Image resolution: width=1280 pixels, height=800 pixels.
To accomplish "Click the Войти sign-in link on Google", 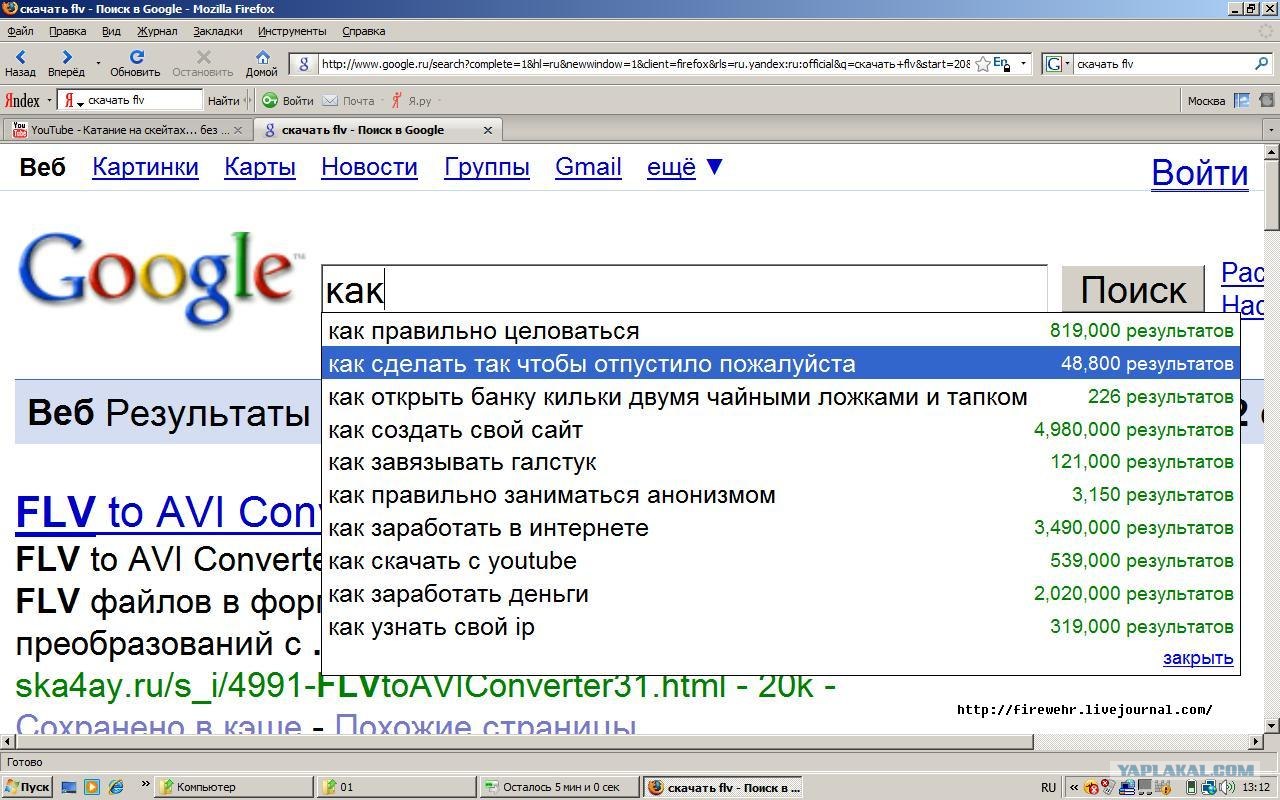I will [1200, 172].
